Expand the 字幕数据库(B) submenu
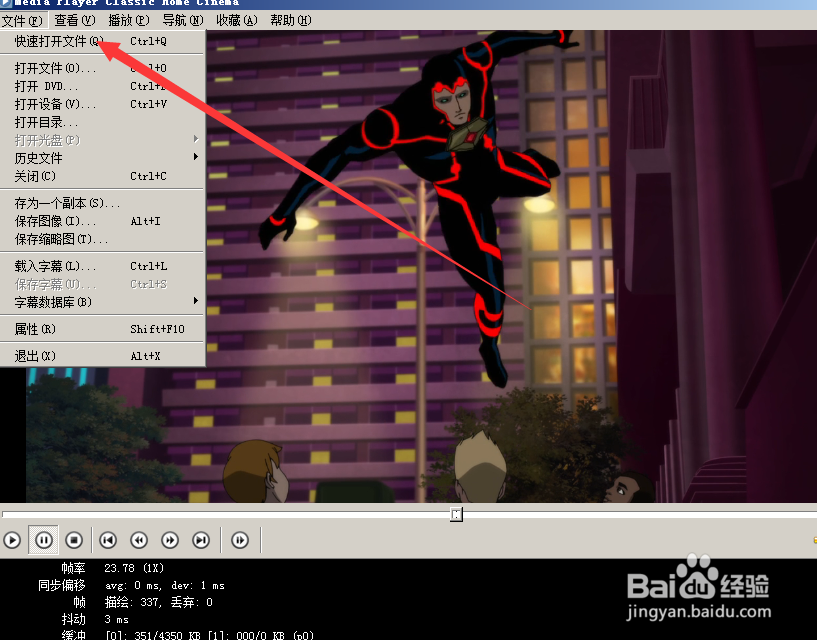 [x=102, y=302]
